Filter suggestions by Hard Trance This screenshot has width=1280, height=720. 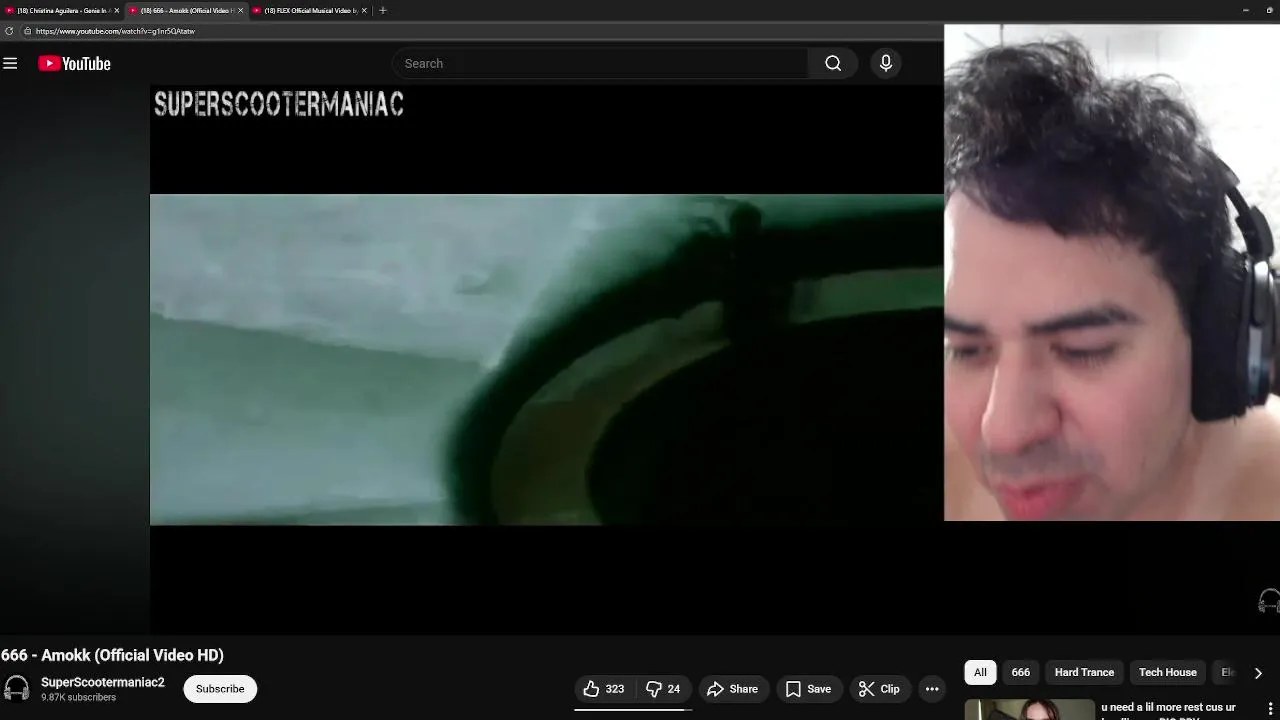(x=1084, y=672)
